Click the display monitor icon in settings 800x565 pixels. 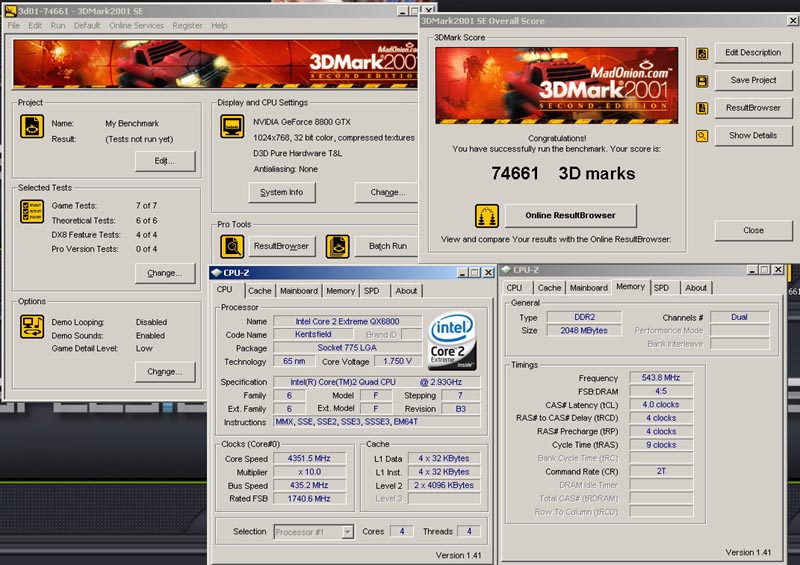[232, 126]
